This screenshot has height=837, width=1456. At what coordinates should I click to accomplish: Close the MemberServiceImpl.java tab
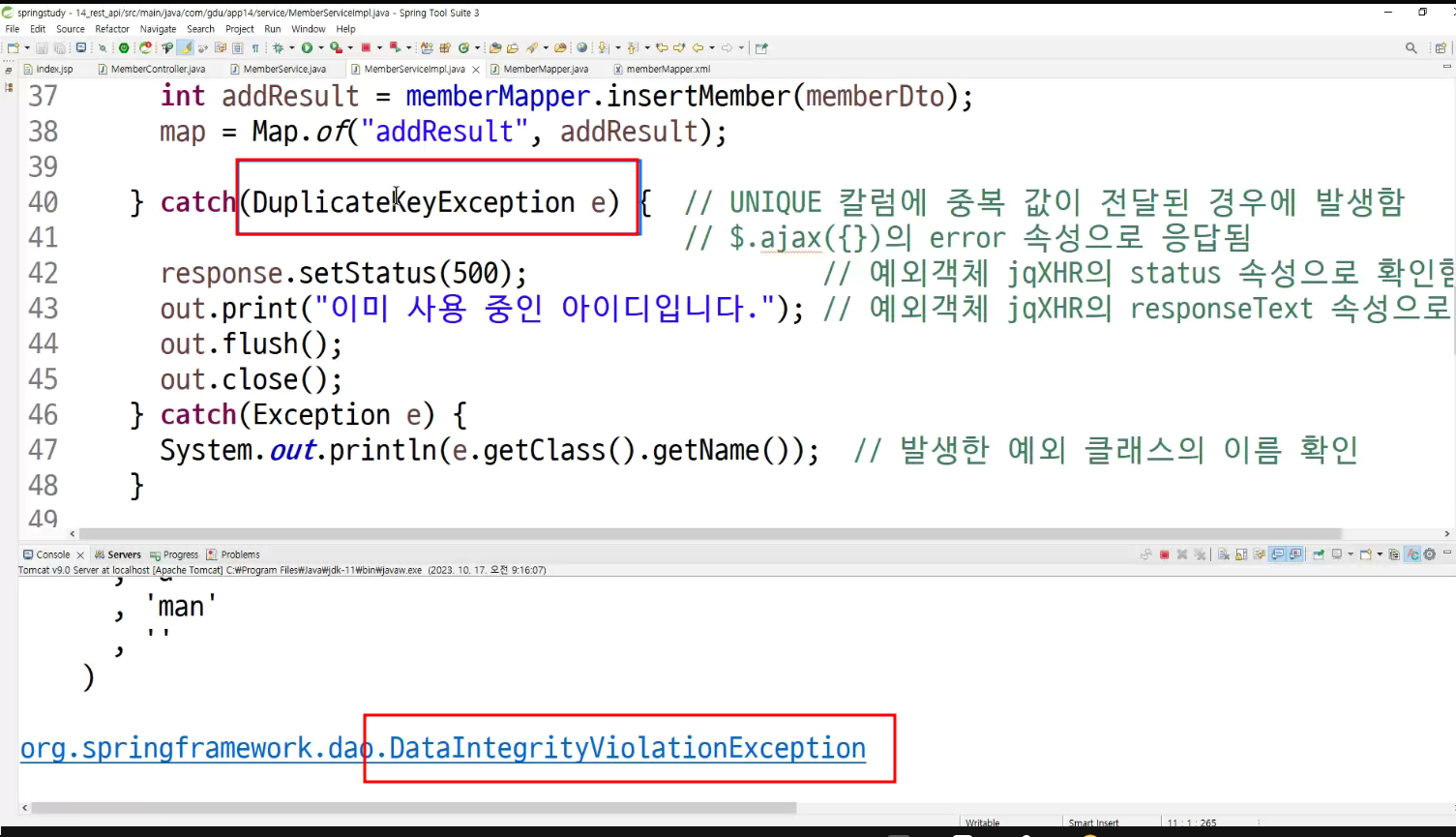pyautogui.click(x=476, y=70)
